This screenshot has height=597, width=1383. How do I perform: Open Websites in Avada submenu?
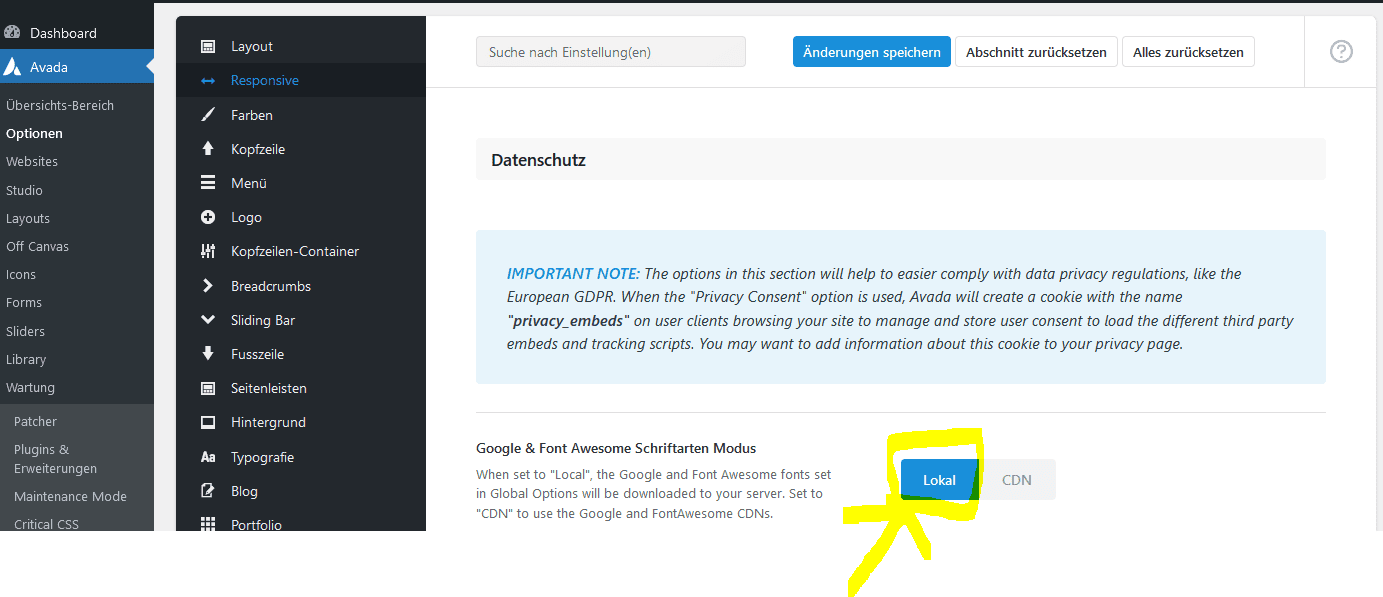32,161
